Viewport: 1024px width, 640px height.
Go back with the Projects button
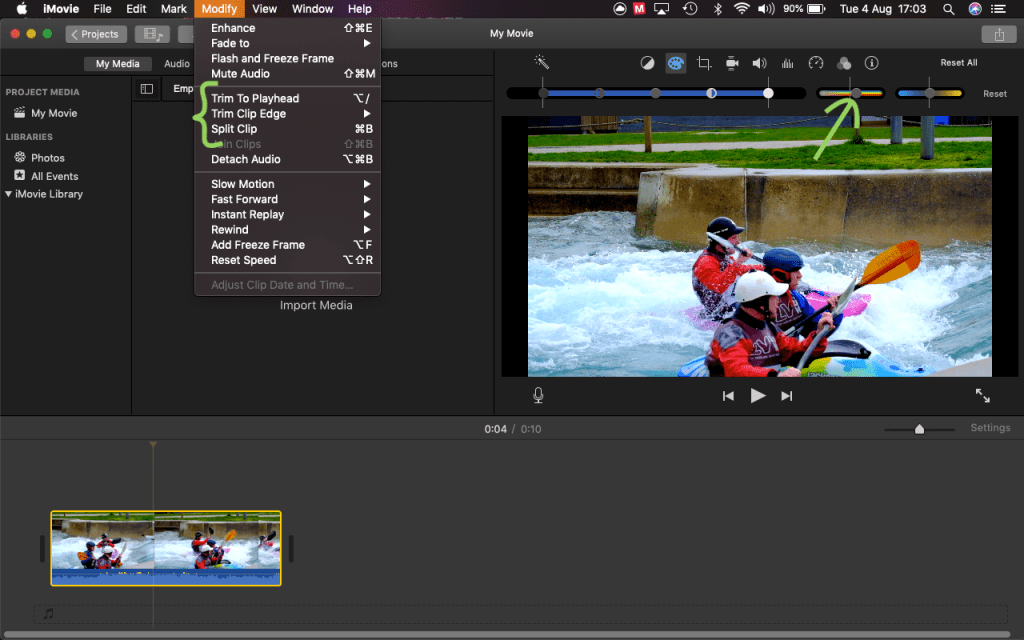click(96, 34)
